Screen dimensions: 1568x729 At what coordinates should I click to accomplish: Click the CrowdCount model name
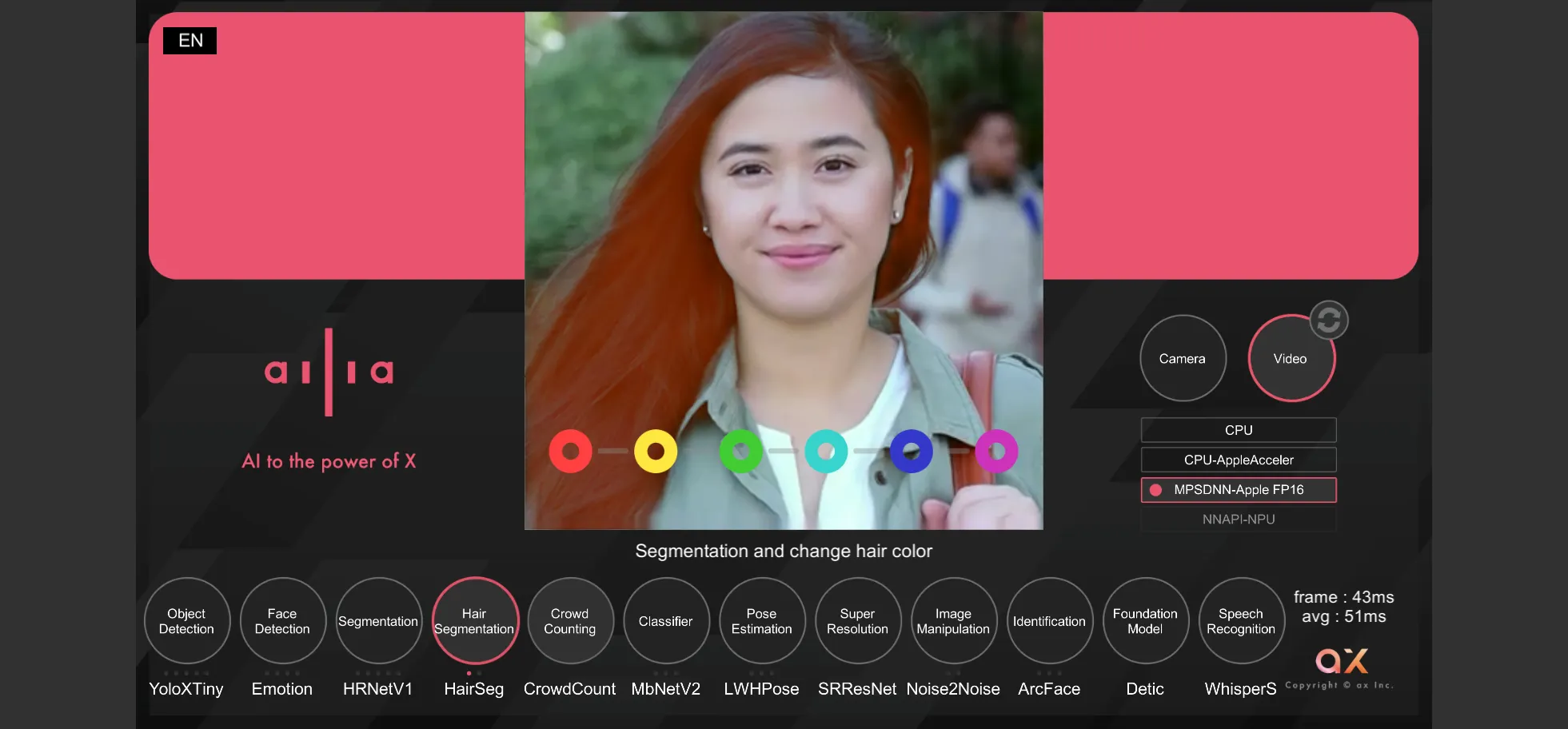[570, 689]
